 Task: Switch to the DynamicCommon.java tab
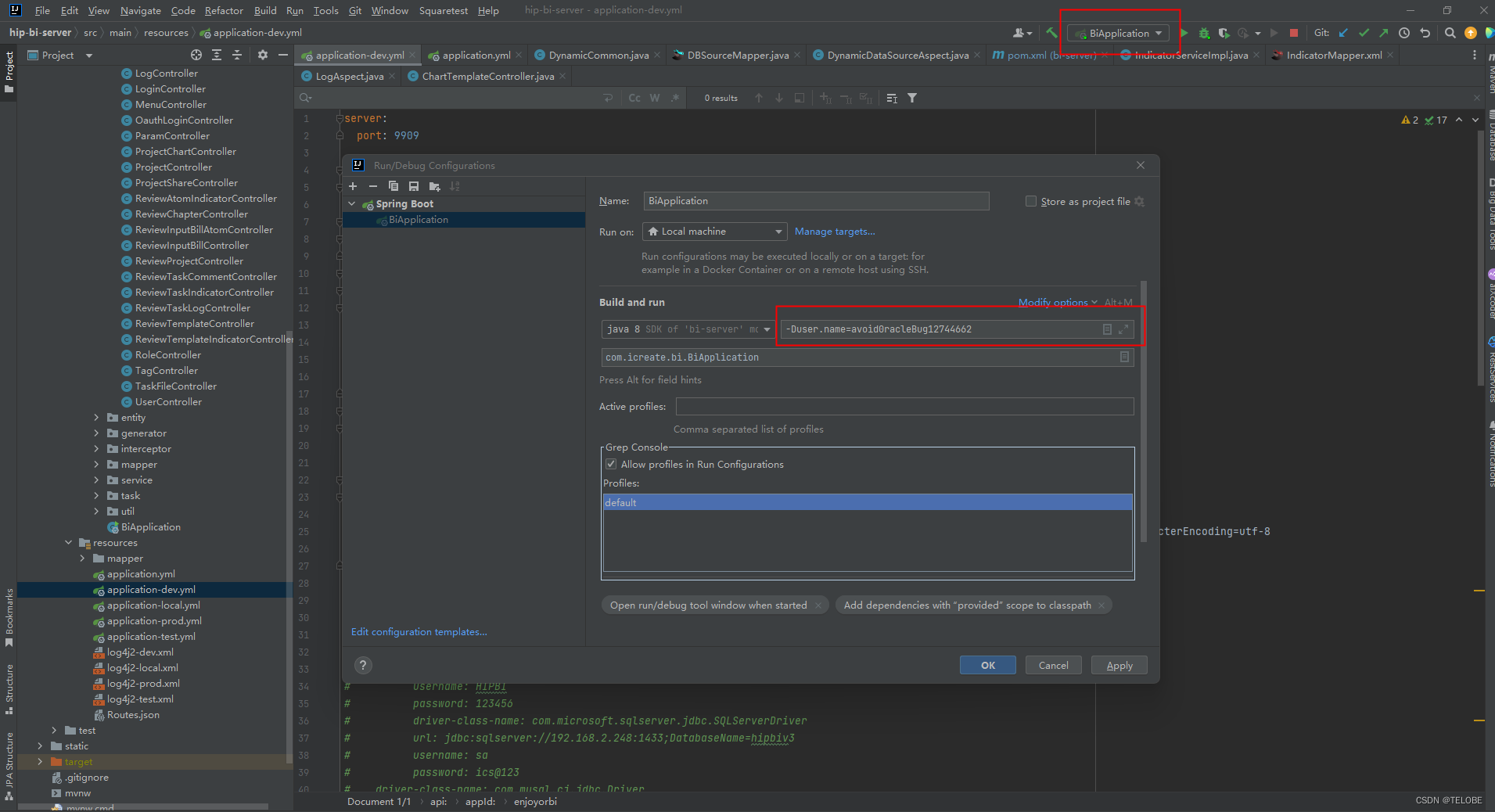tap(598, 55)
